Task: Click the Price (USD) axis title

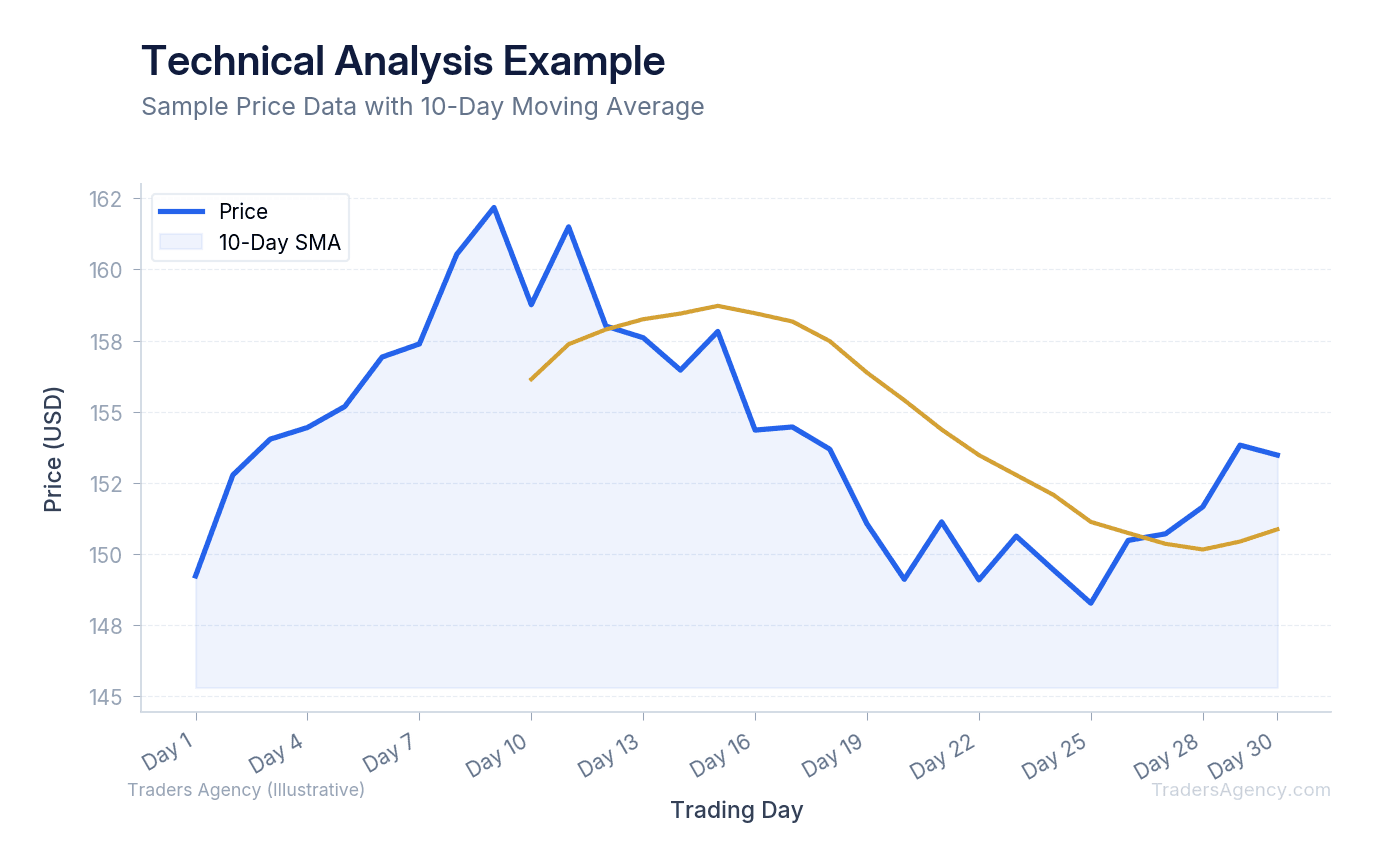Action: tap(54, 449)
